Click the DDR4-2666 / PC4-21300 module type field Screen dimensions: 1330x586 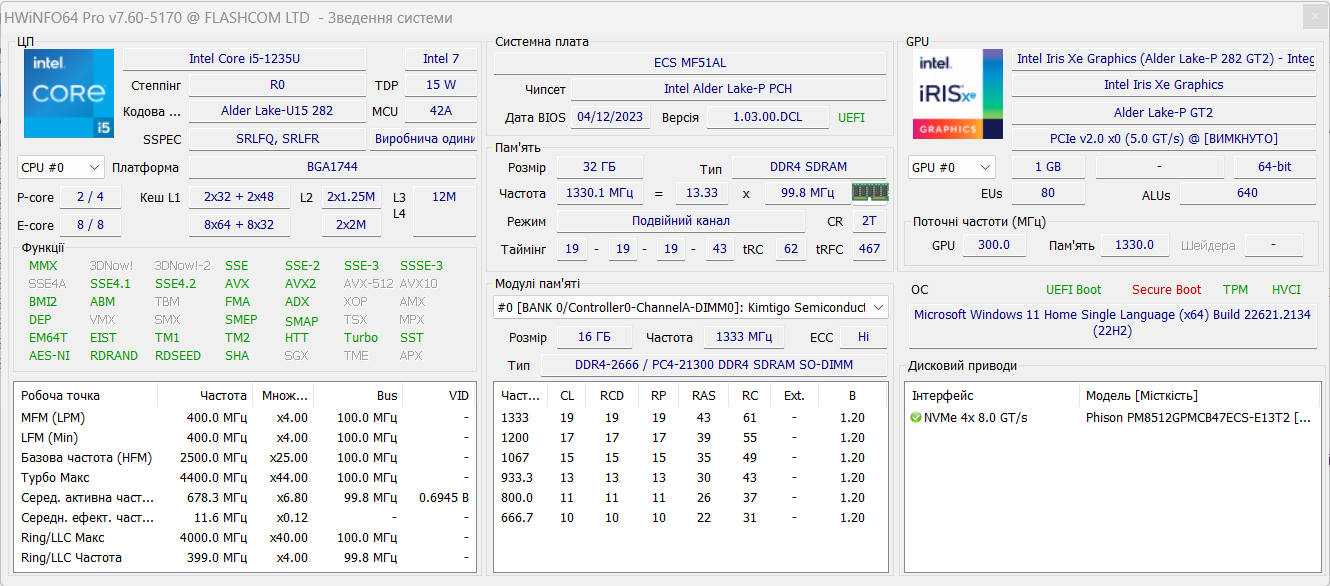tap(713, 366)
